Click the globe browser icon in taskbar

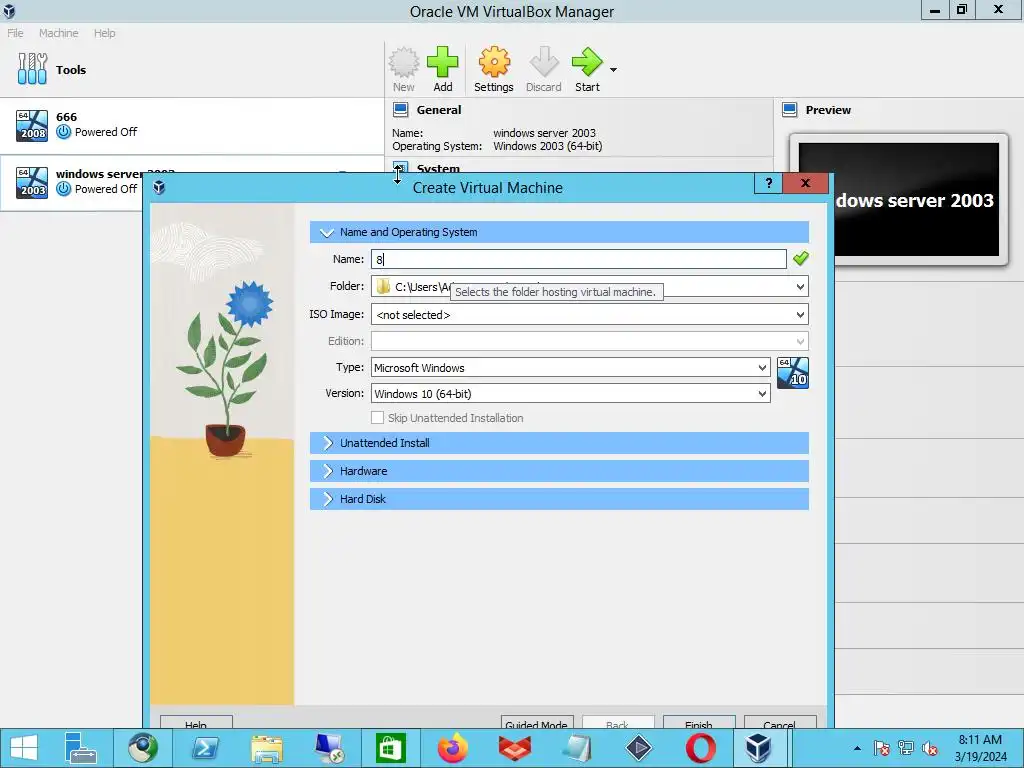point(142,748)
